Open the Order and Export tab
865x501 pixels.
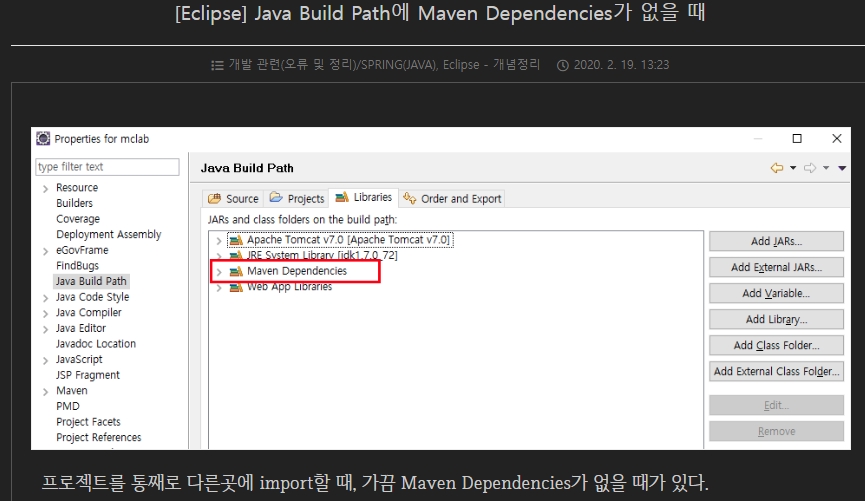pos(452,199)
